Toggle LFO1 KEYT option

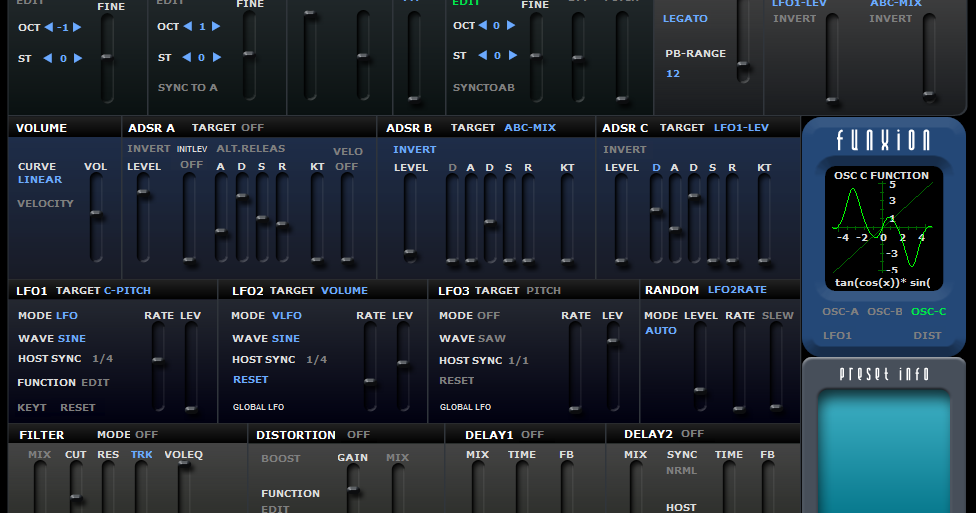(32, 408)
